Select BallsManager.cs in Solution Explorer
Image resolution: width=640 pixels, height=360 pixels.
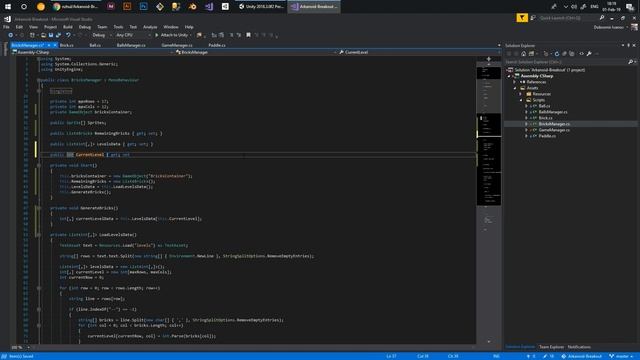tap(553, 112)
